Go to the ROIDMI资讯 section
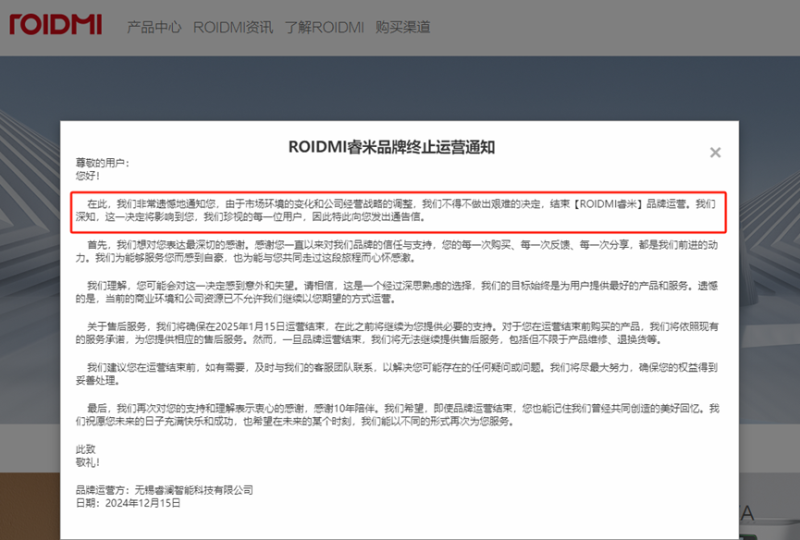Image resolution: width=800 pixels, height=540 pixels. click(233, 27)
